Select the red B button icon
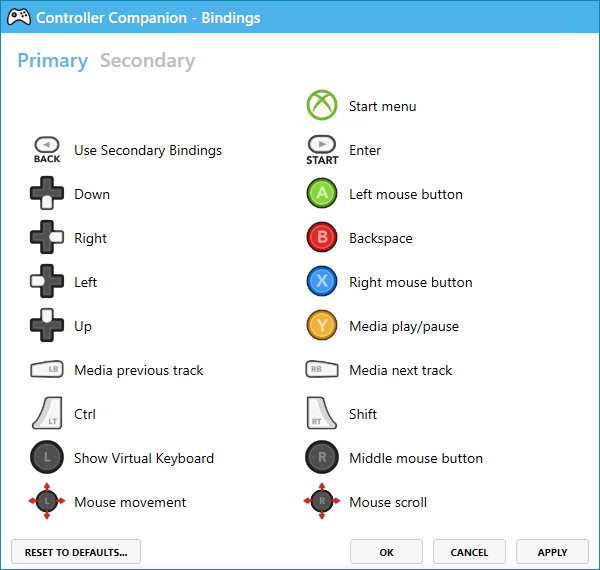Screen dimensions: 600x570 tap(322, 238)
